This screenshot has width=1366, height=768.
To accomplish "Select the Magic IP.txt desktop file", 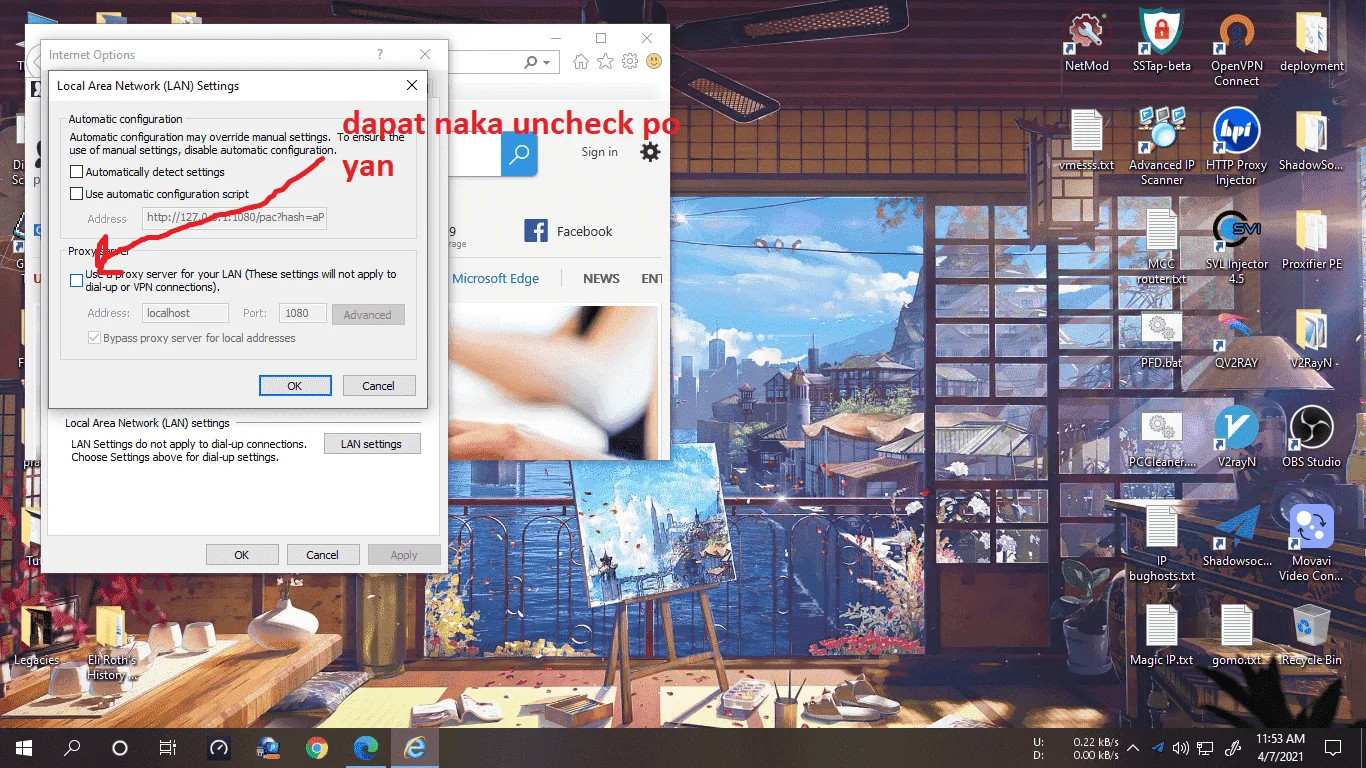I will (x=1161, y=637).
